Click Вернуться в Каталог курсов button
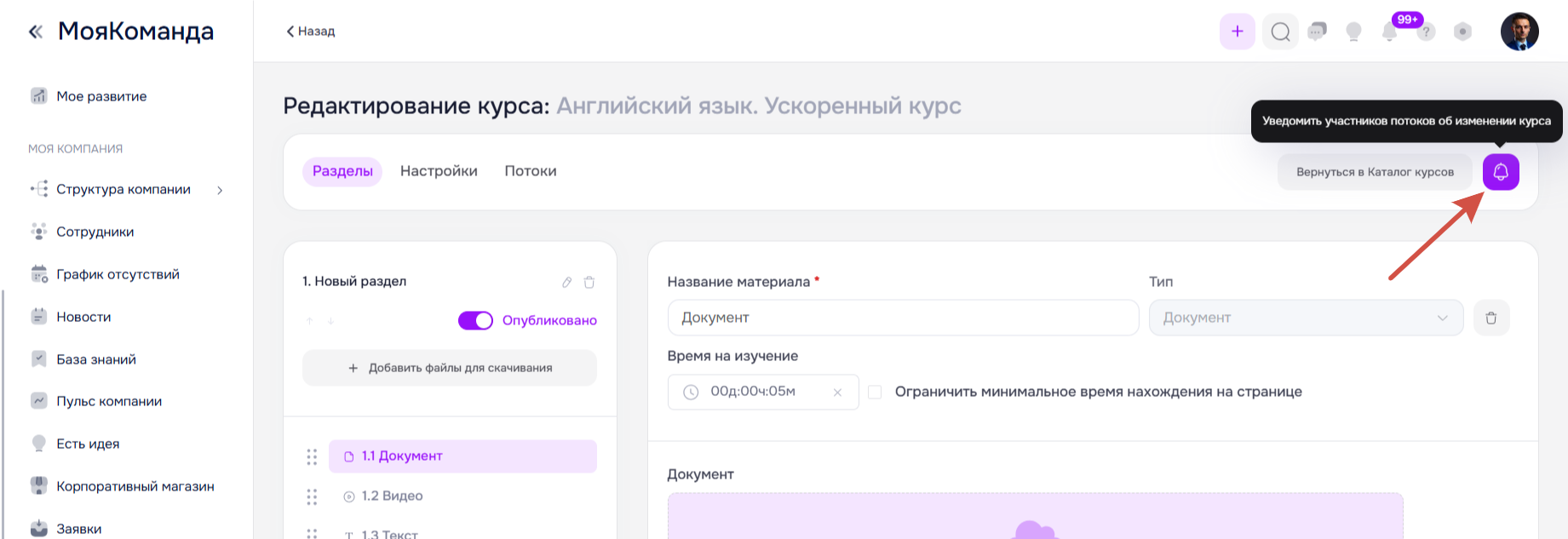 pyautogui.click(x=1374, y=172)
